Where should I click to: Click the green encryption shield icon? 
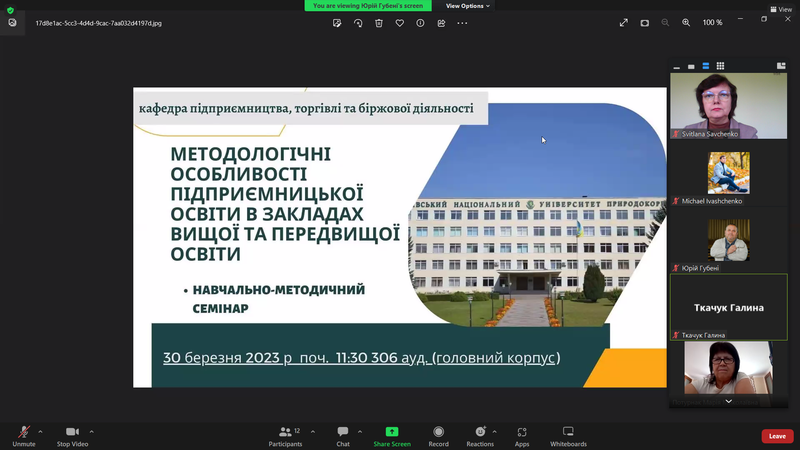(x=10, y=10)
